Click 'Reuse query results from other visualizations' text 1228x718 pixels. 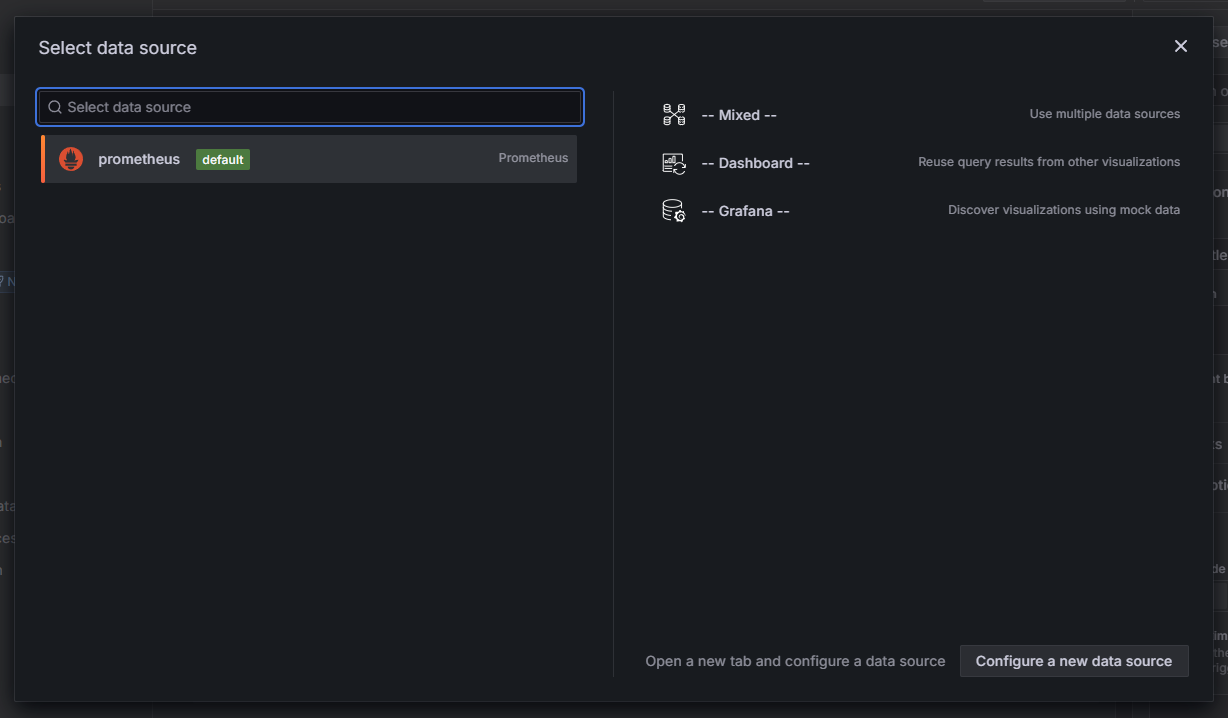click(x=1049, y=162)
